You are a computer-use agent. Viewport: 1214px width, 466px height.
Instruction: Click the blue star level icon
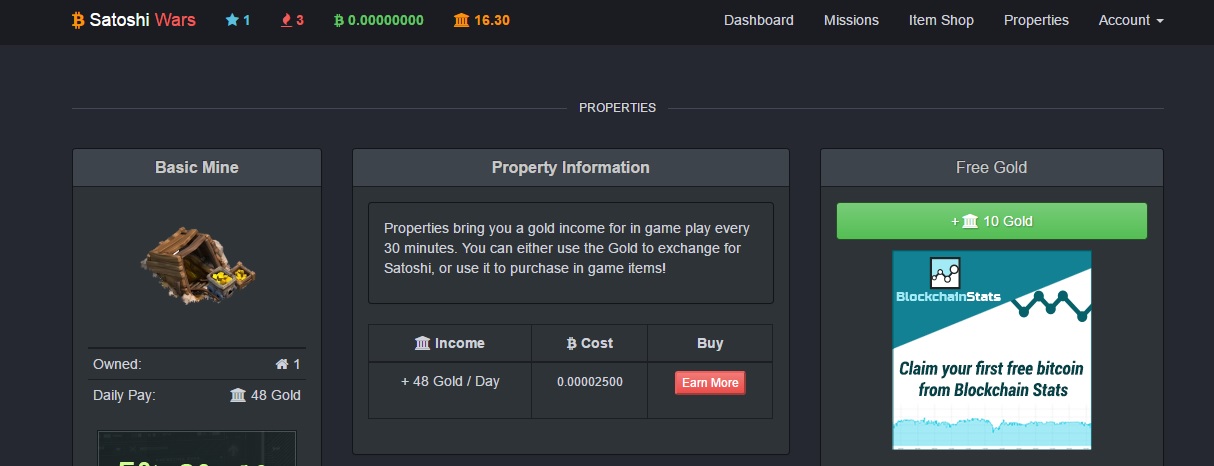tap(233, 20)
